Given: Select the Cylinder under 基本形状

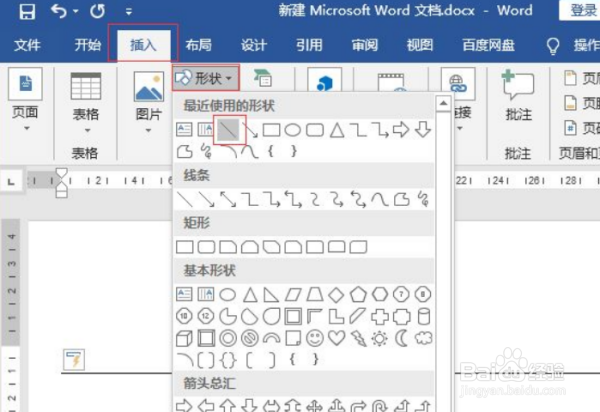Looking at the screenshot, I should coord(424,316).
